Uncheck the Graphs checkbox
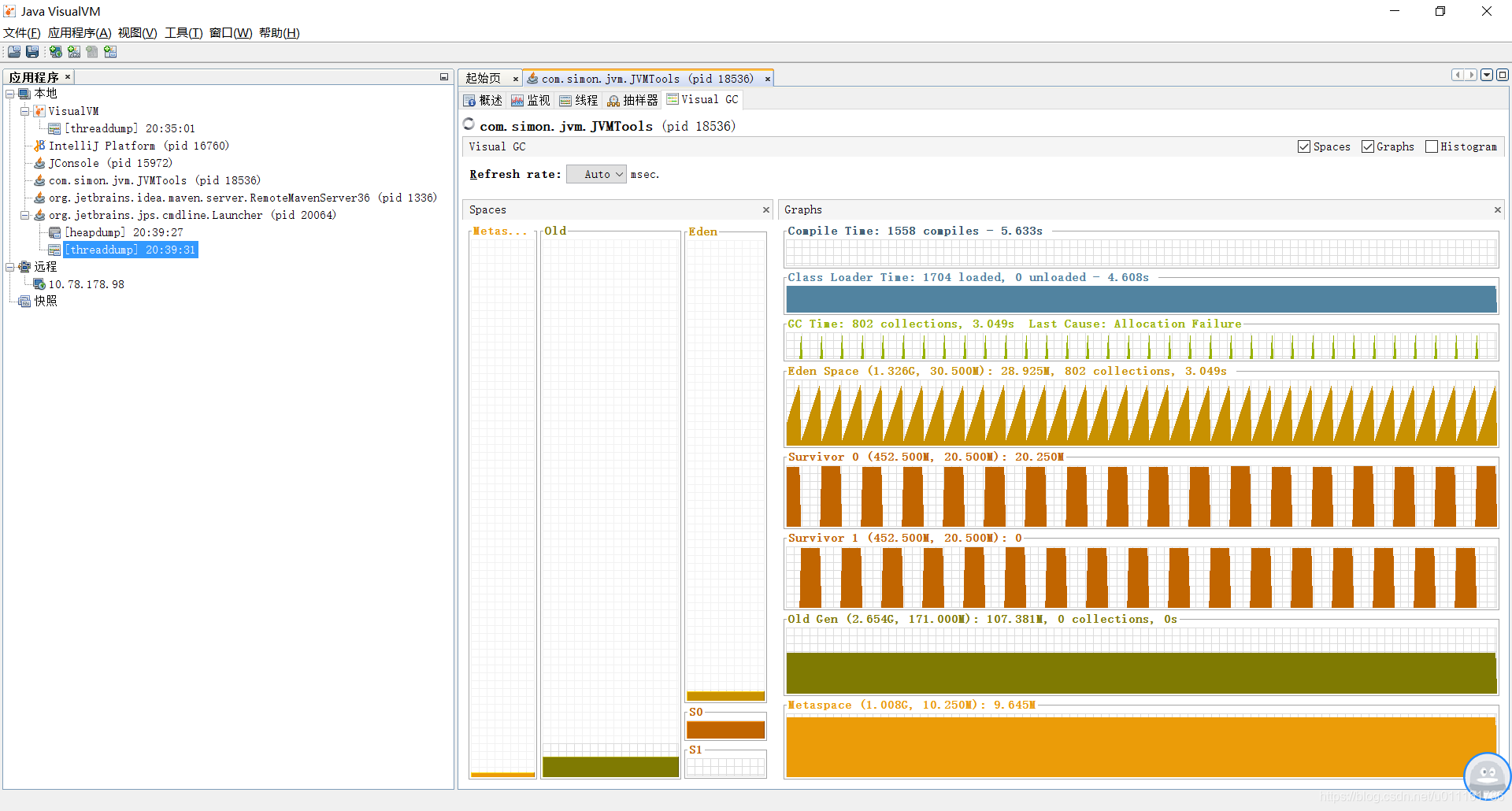This screenshot has width=1512, height=811. 1368,146
